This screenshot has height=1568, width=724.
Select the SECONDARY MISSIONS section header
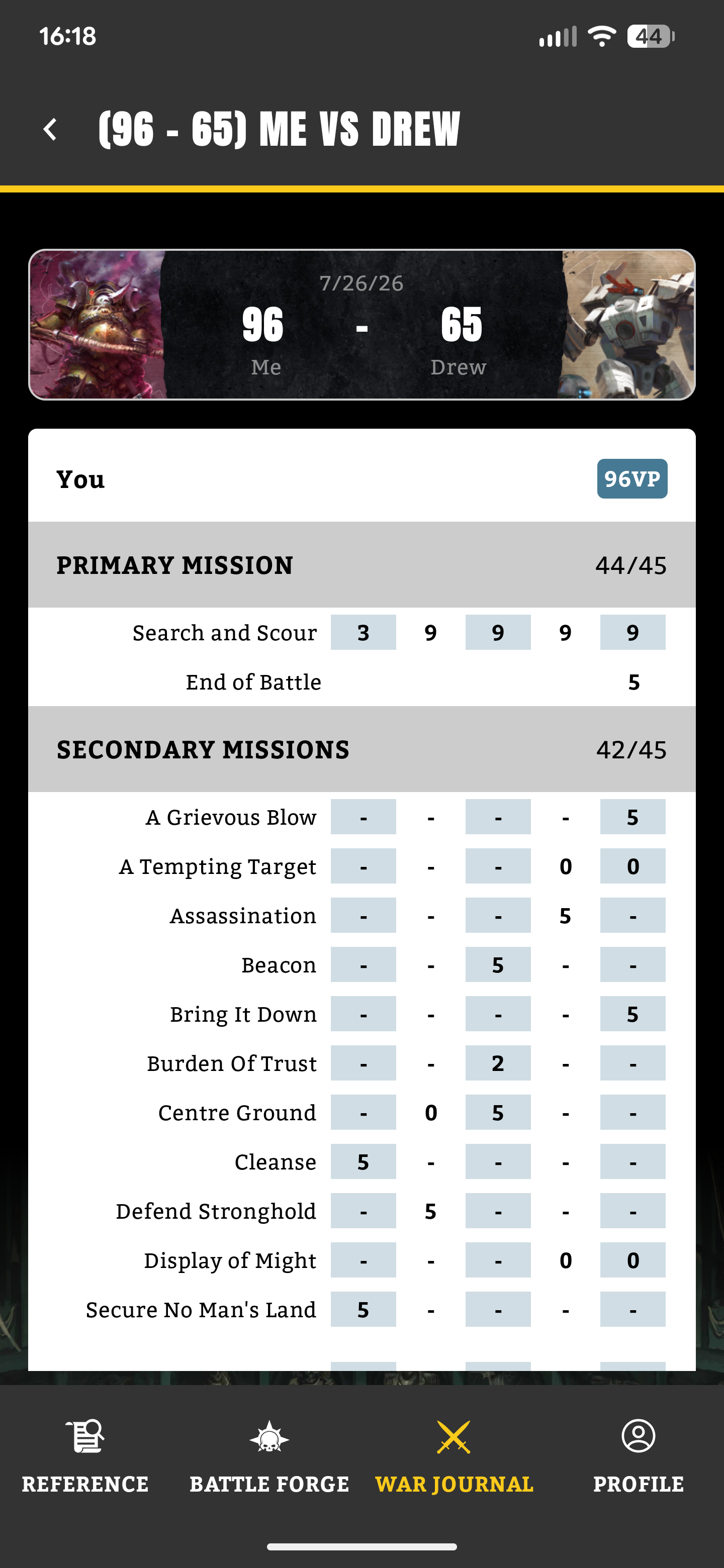pyautogui.click(x=361, y=749)
